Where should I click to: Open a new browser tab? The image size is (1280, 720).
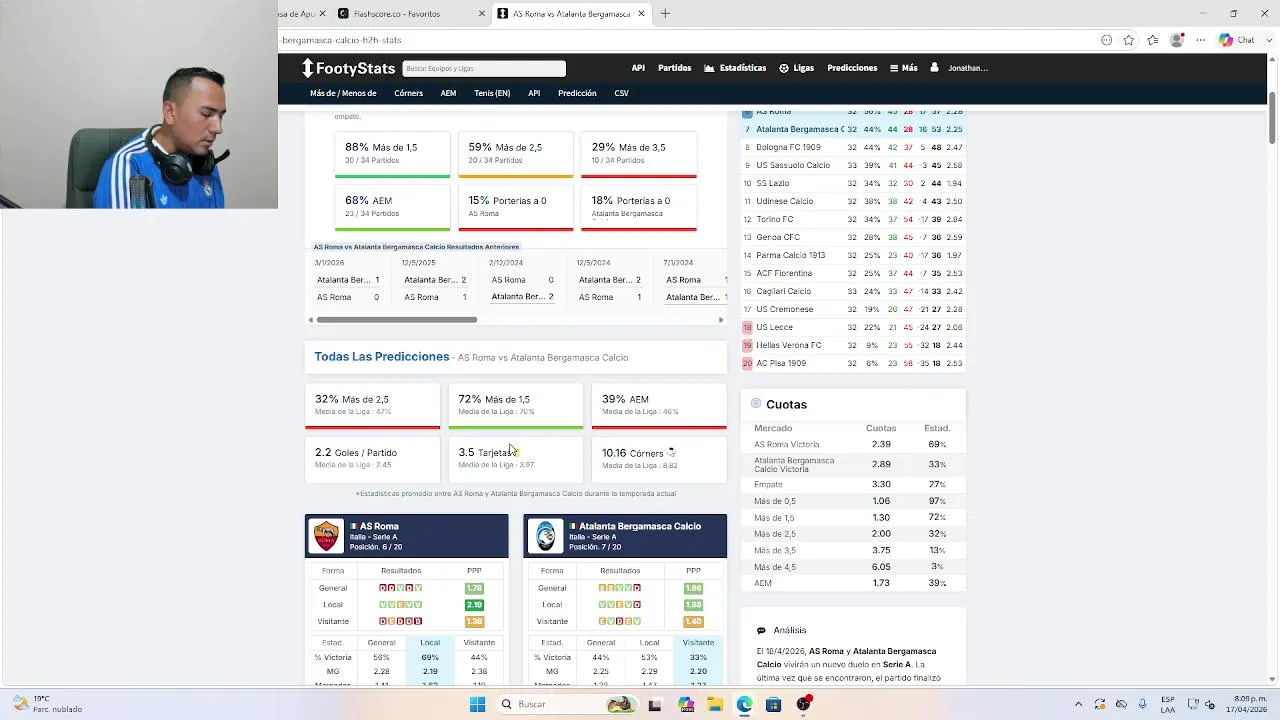pyautogui.click(x=665, y=13)
